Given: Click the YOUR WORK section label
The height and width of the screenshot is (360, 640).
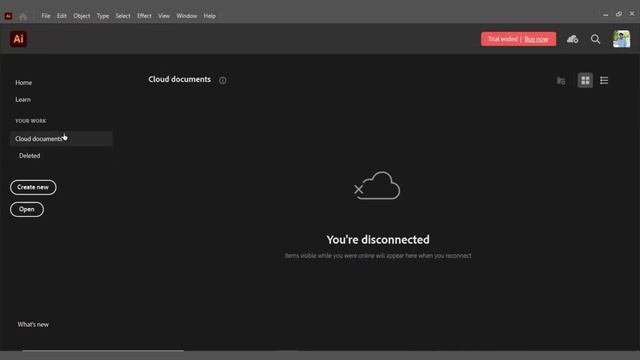Looking at the screenshot, I should (31, 121).
